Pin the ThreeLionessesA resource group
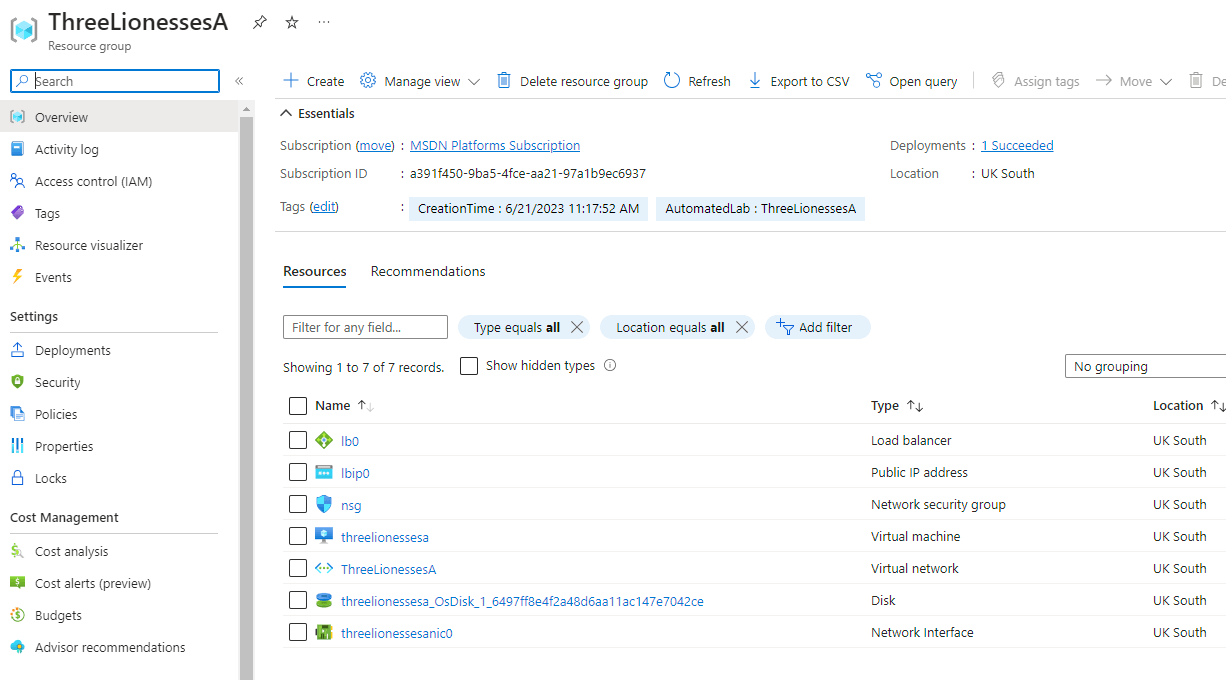The image size is (1226, 680). click(x=260, y=22)
